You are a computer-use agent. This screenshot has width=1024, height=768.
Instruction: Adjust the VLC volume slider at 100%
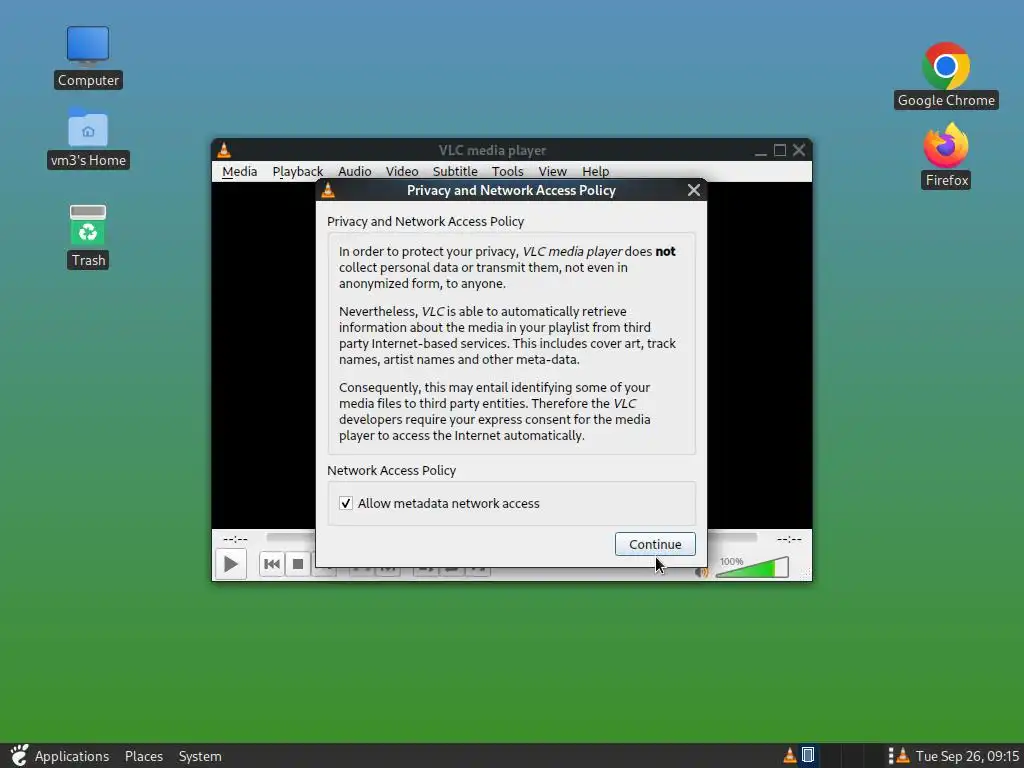(752, 568)
